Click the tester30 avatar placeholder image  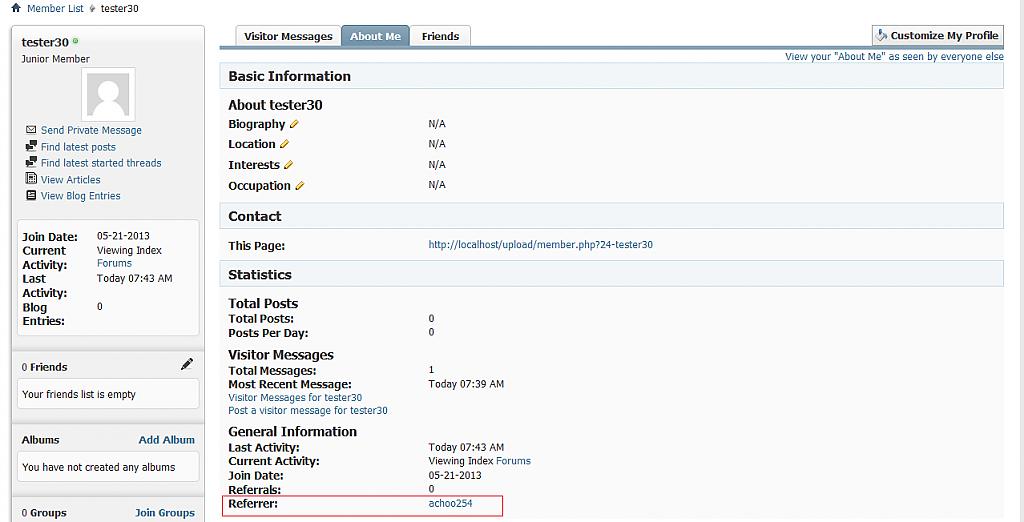click(x=108, y=96)
